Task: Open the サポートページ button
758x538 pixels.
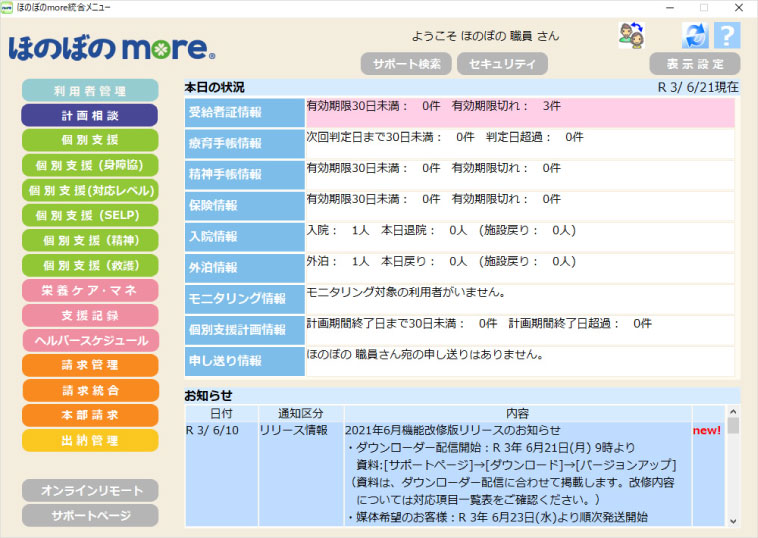Action: (x=90, y=516)
